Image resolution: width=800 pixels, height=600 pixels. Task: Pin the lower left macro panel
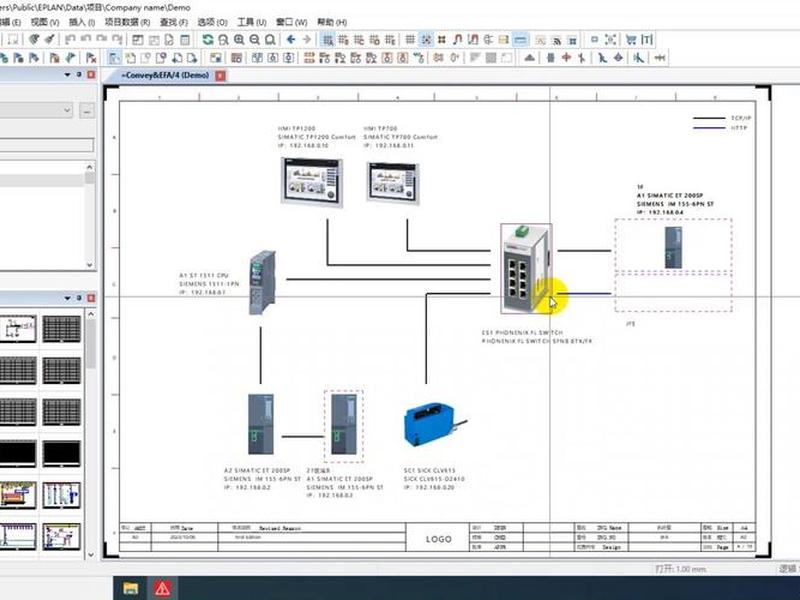tap(79, 298)
